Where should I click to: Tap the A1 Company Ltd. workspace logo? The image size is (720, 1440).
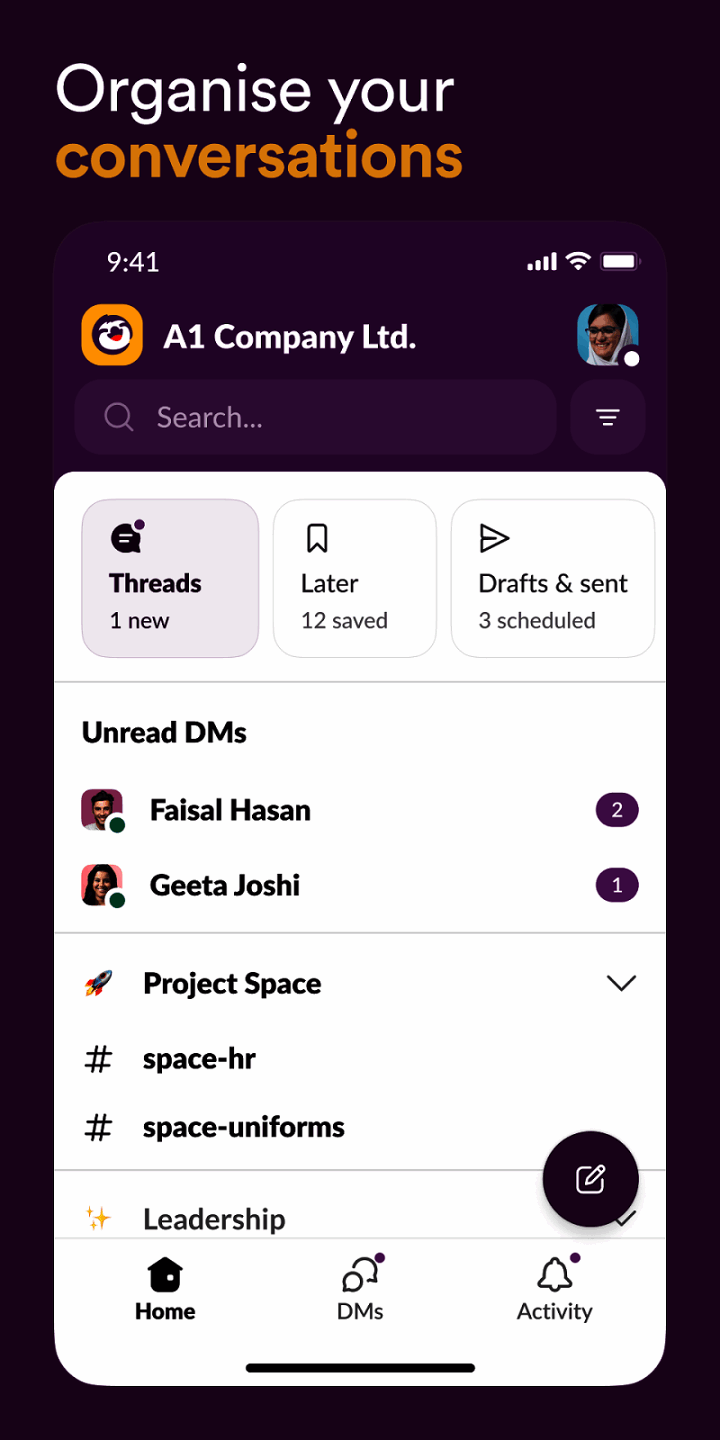pos(112,336)
